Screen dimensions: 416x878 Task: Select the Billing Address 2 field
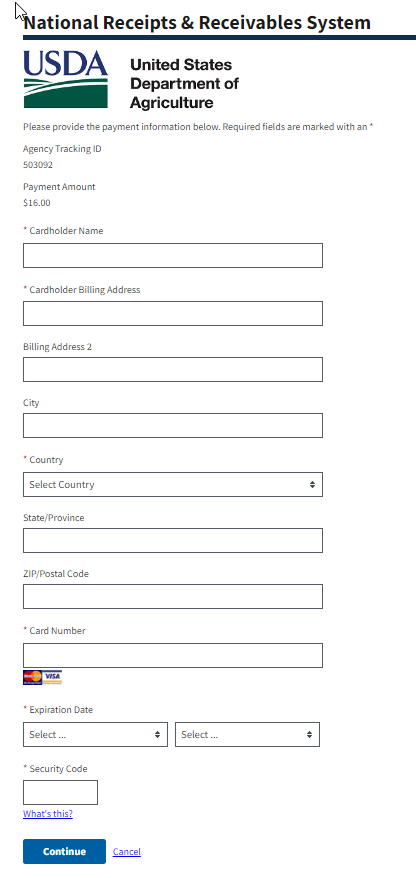tap(173, 370)
